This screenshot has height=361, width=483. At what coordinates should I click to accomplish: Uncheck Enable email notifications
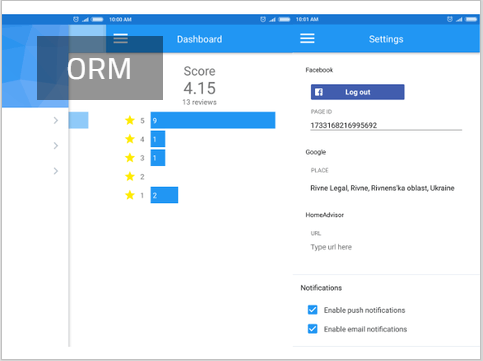pos(312,329)
